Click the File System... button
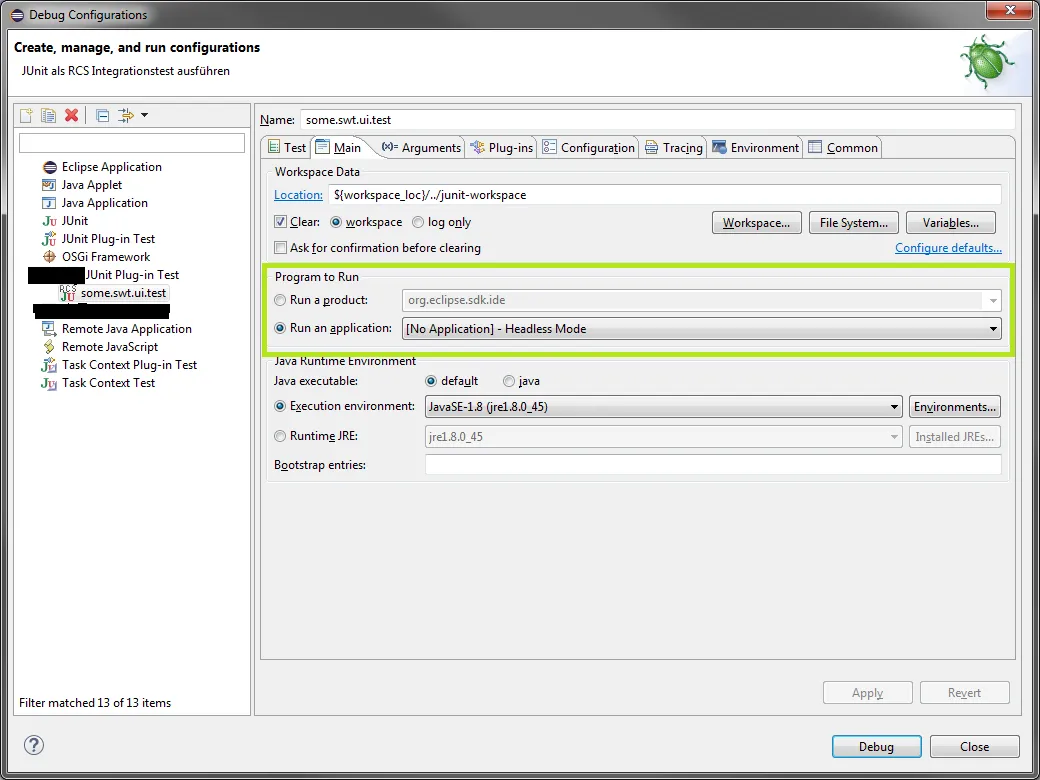 [x=854, y=223]
